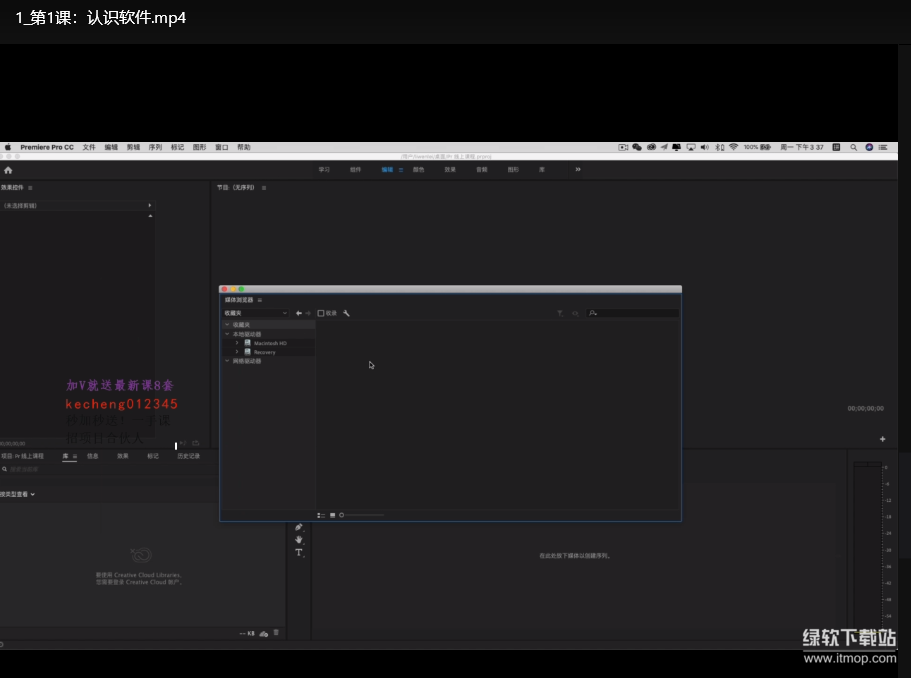Open the 信息 tab
This screenshot has height=678, width=911.
click(92, 456)
